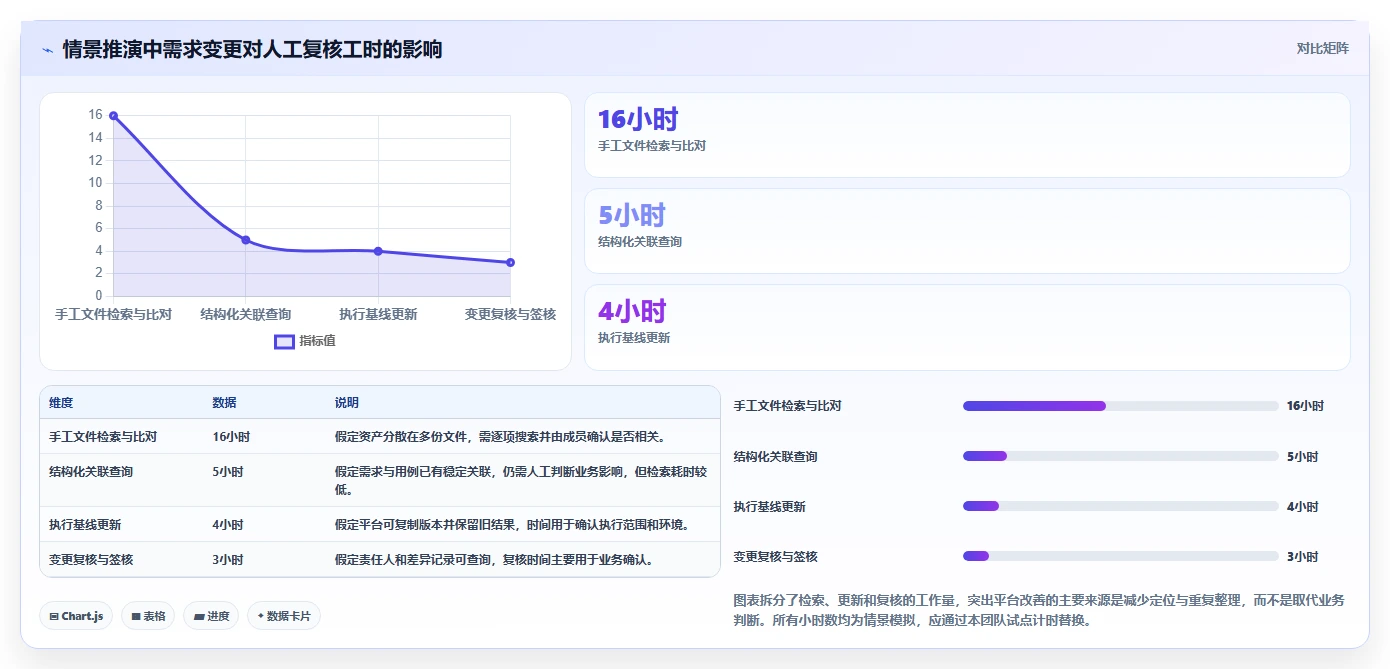The height and width of the screenshot is (669, 1390).
Task: Click the 进度 tag icon
Action: (x=199, y=617)
